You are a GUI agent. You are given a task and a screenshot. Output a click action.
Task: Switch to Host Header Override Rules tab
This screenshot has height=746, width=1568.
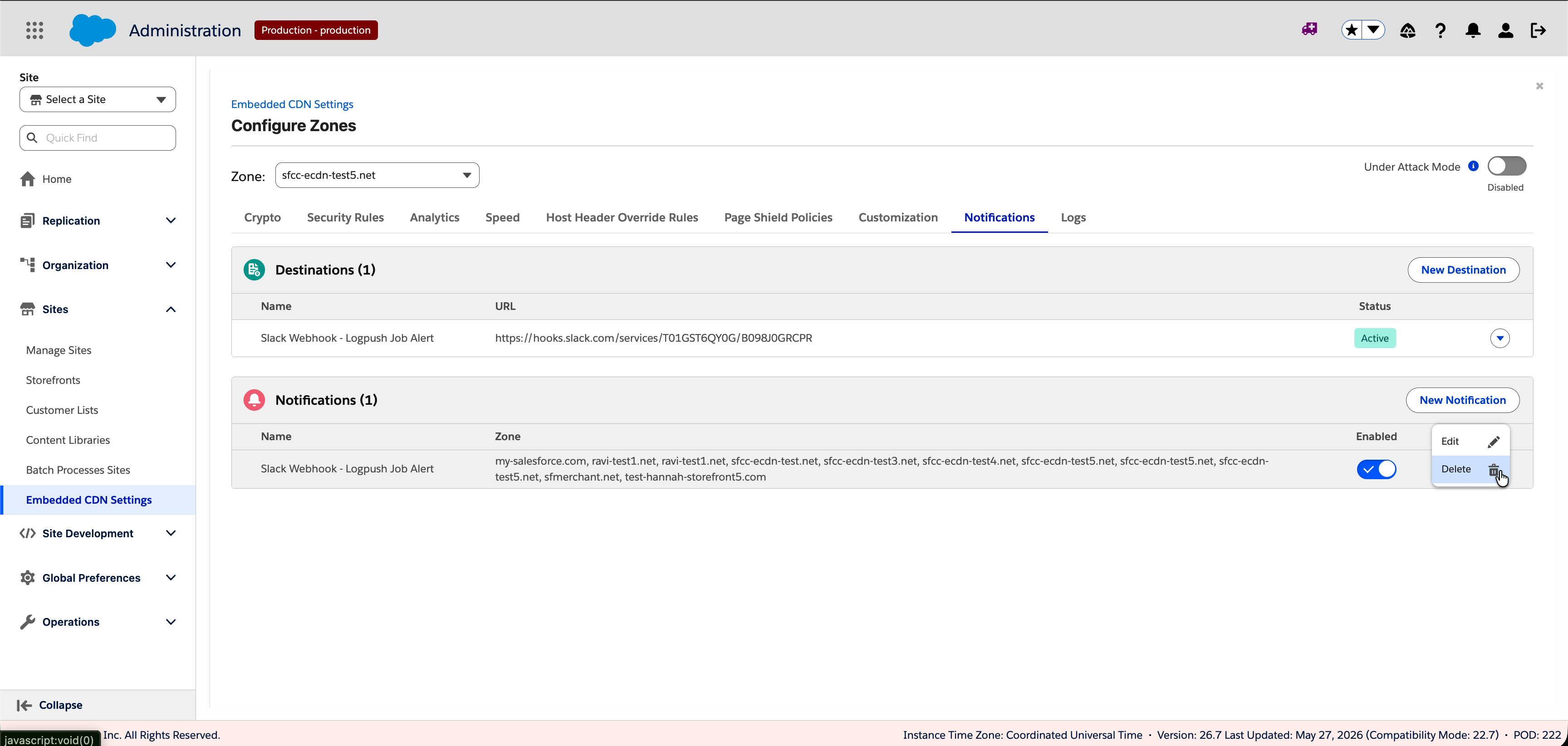pos(622,217)
